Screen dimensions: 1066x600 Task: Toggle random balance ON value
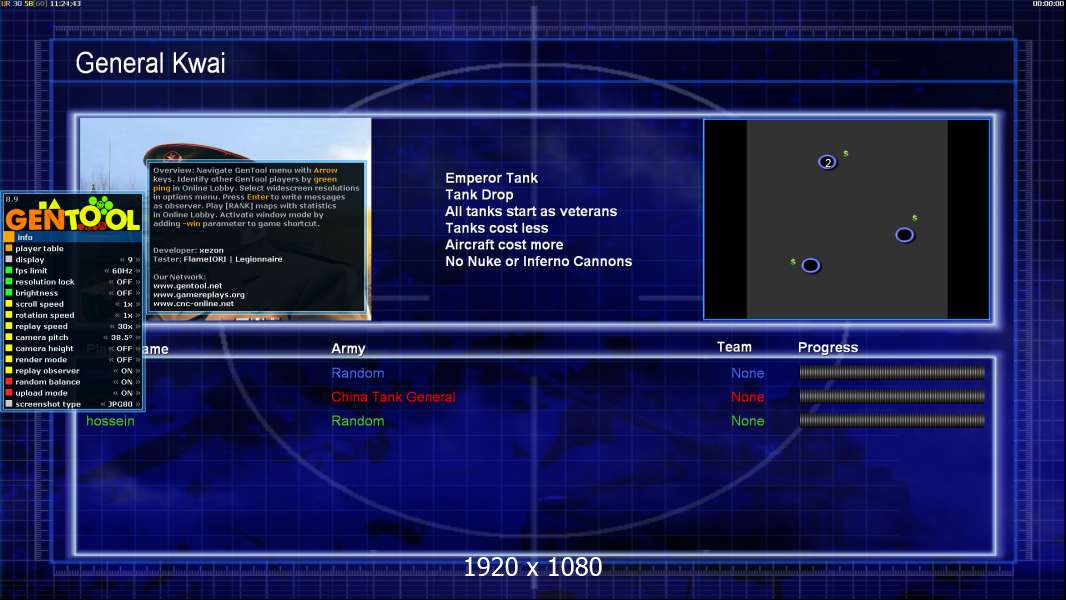point(126,381)
